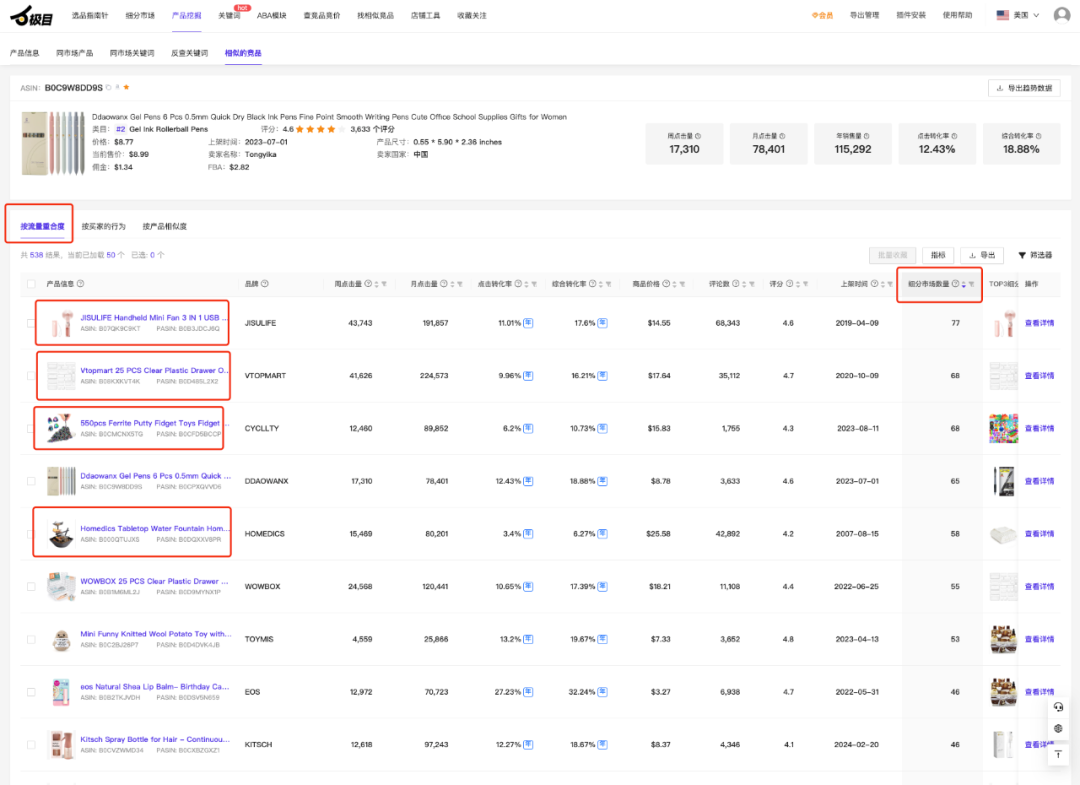Image resolution: width=1080 pixels, height=785 pixels.
Task: Check the Homedics Tabletop Water Fountain row
Action: [31, 534]
